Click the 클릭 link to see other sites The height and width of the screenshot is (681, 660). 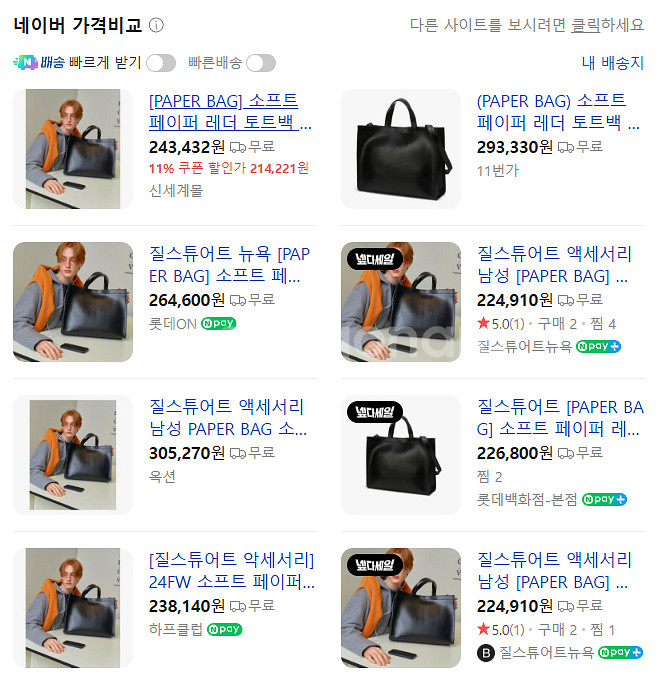(x=585, y=25)
